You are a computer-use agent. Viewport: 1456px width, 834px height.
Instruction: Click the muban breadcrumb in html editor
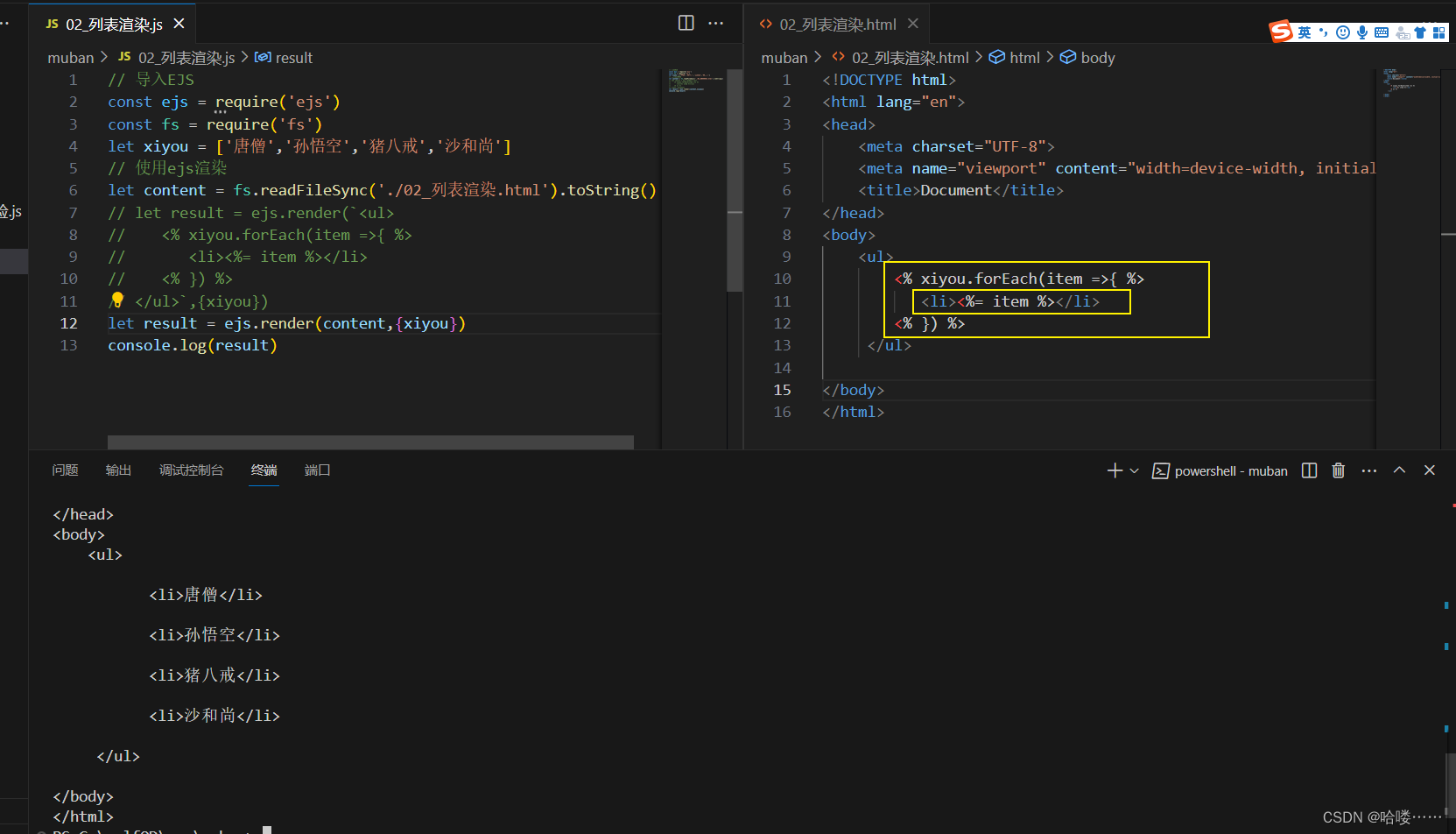pos(784,58)
